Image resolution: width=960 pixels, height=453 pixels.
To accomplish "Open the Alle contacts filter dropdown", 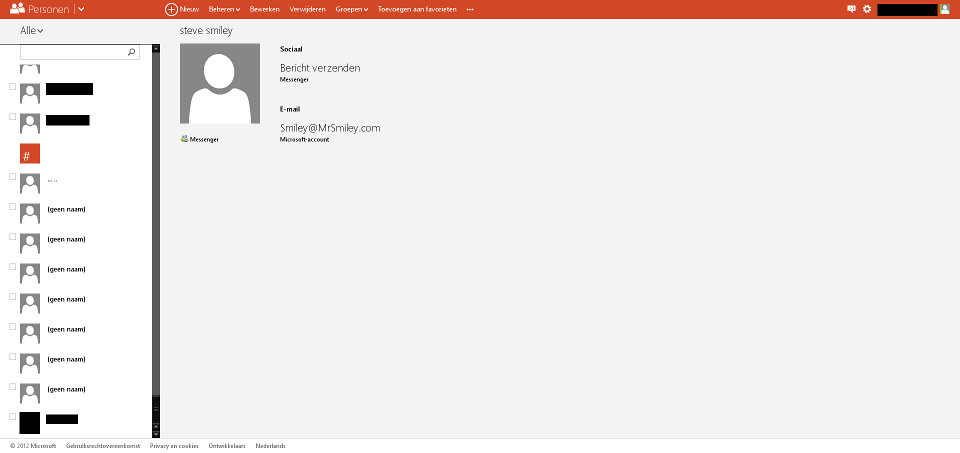I will [31, 31].
